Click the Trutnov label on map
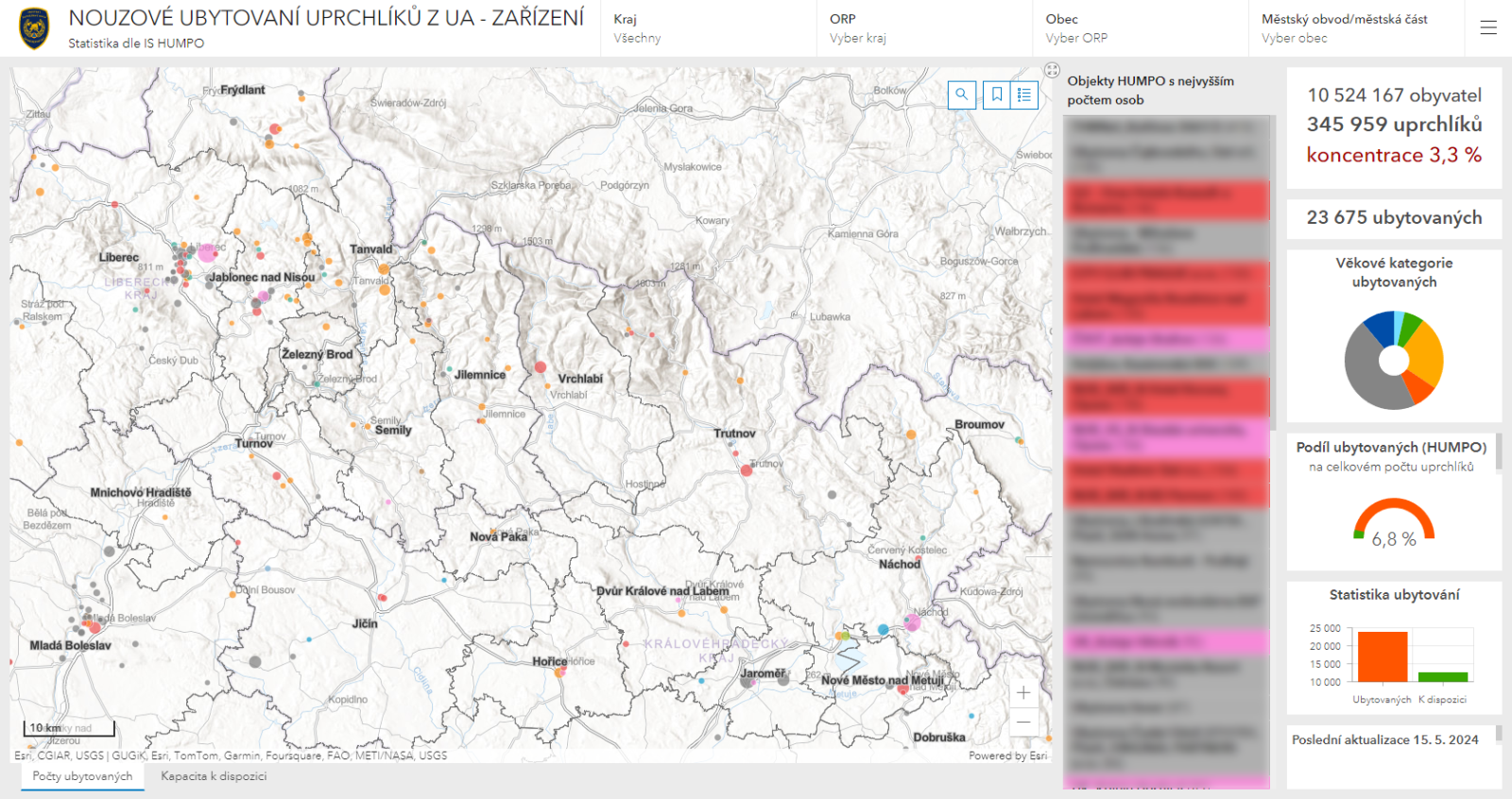 point(734,433)
